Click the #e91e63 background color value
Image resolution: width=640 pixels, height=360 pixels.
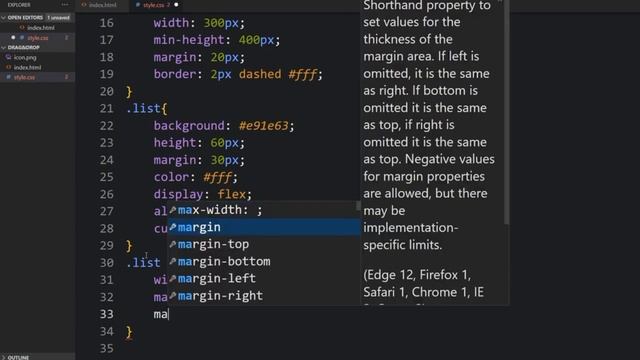(264, 126)
